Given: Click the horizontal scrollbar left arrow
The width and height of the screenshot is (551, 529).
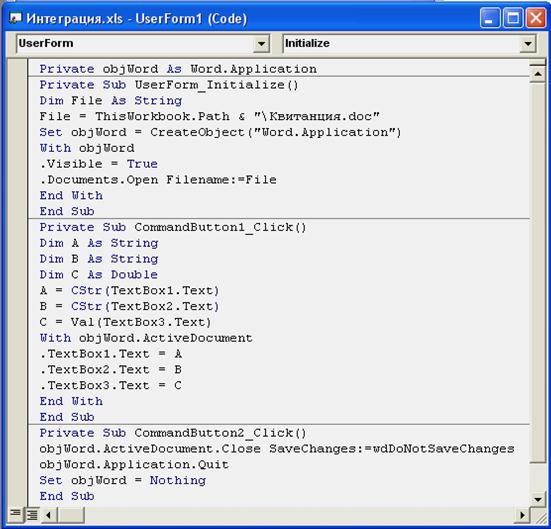Looking at the screenshot, I should tap(49, 515).
